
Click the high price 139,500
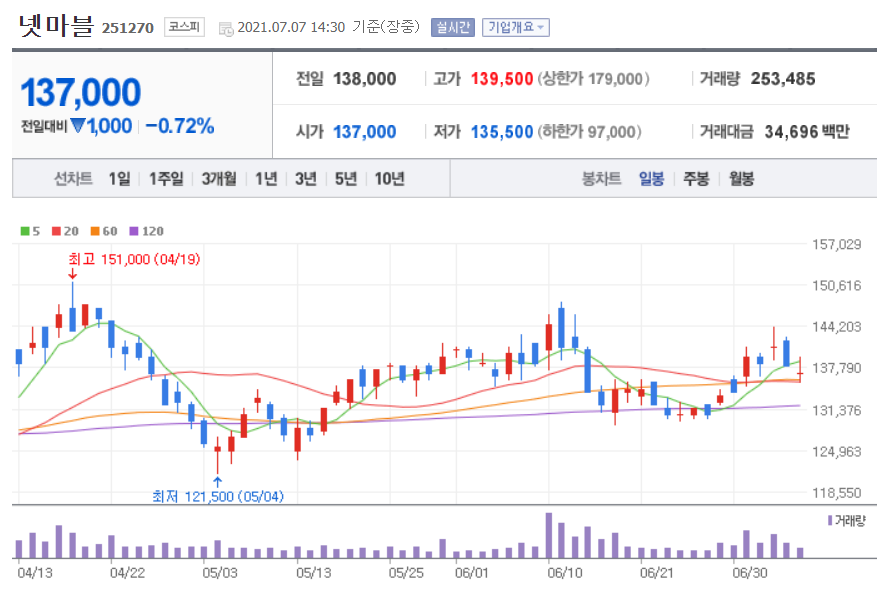coord(502,79)
